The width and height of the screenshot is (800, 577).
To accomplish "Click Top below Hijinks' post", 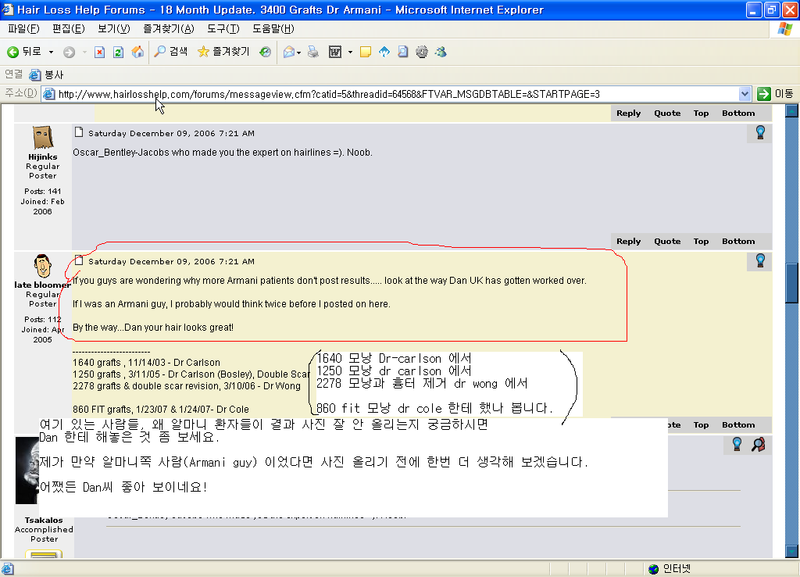I will [x=701, y=241].
